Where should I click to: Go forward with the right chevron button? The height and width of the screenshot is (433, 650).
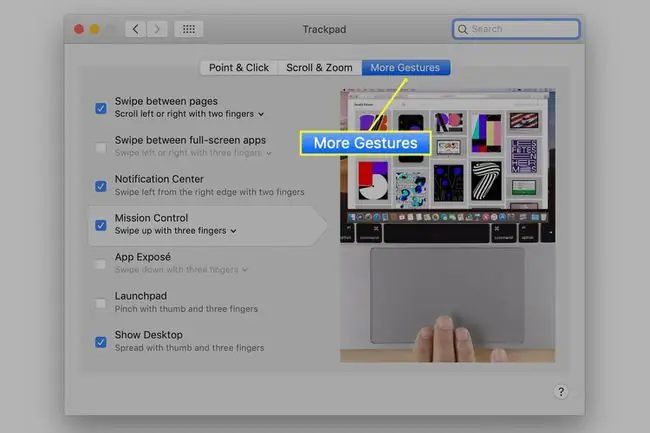[x=157, y=29]
